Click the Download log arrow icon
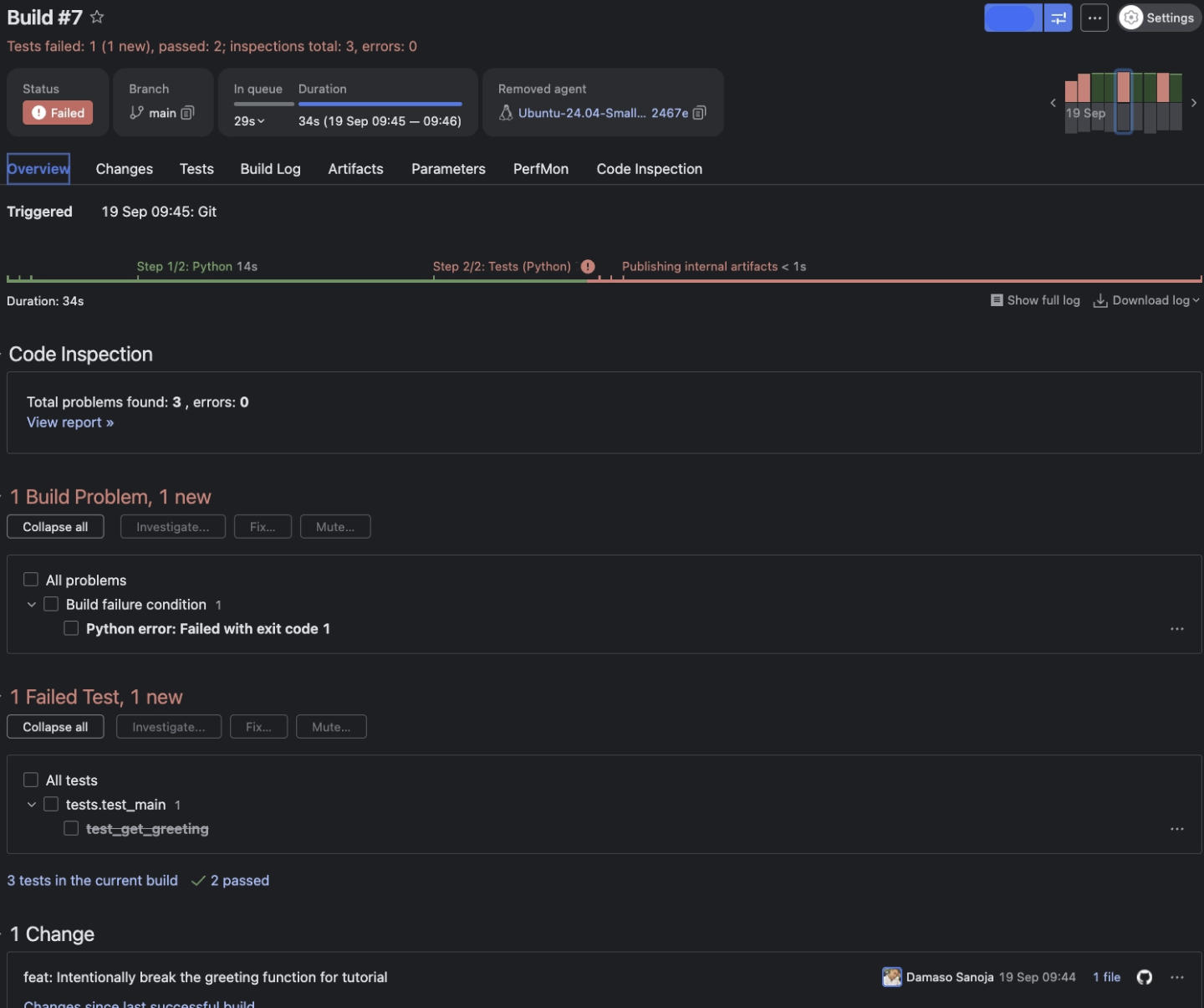 click(1100, 300)
